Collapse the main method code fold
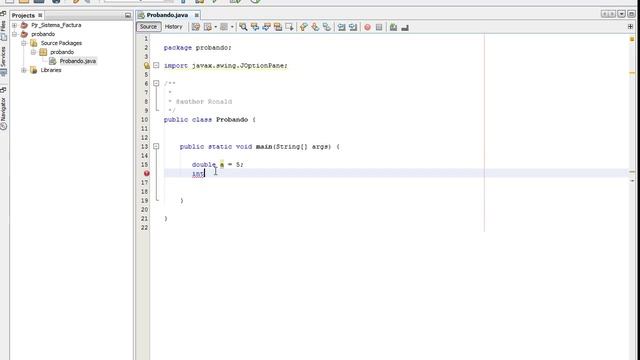Viewport: 640px width, 360px height. 156,146
